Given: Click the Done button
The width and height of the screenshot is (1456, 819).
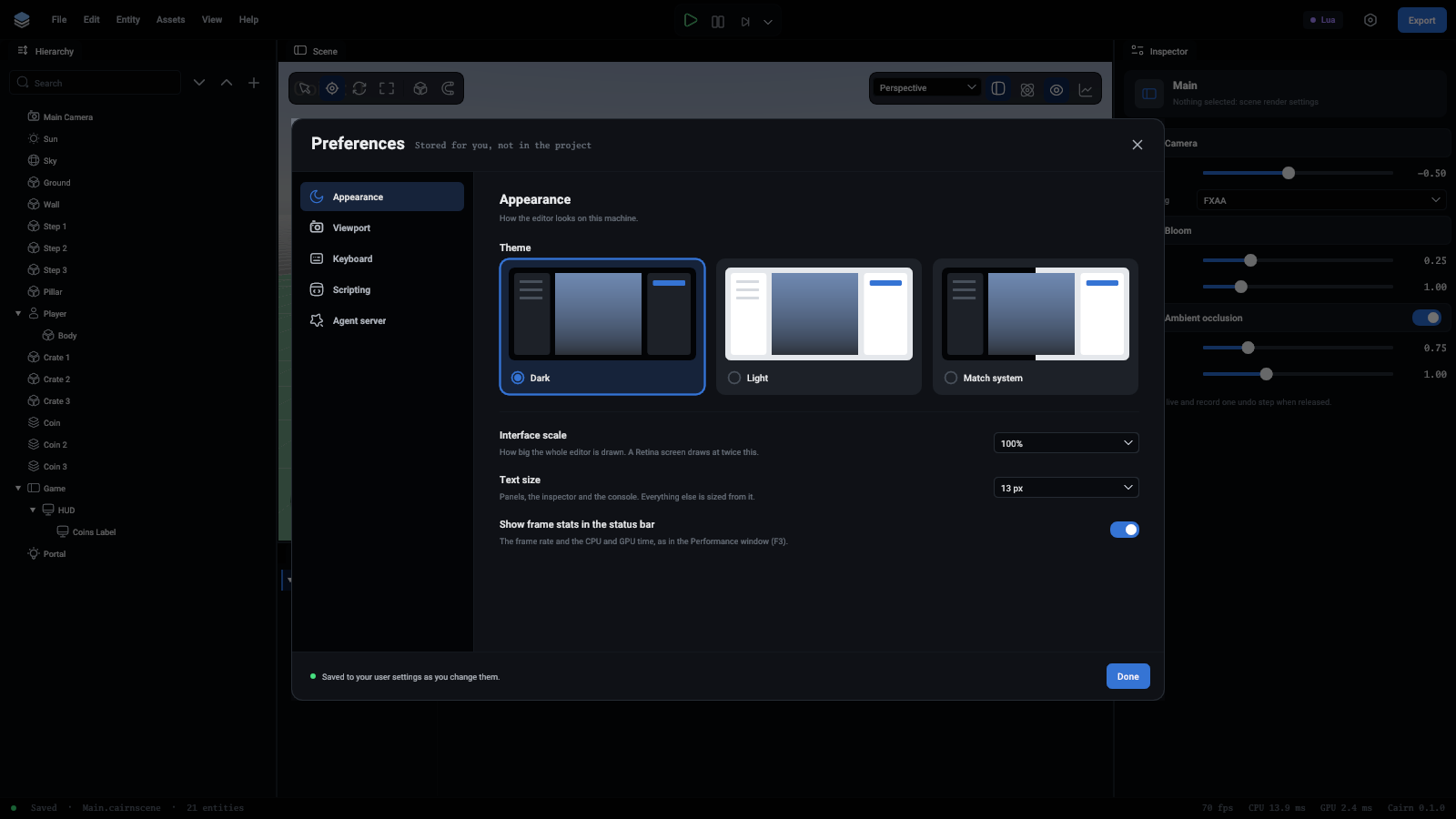Looking at the screenshot, I should 1128,676.
